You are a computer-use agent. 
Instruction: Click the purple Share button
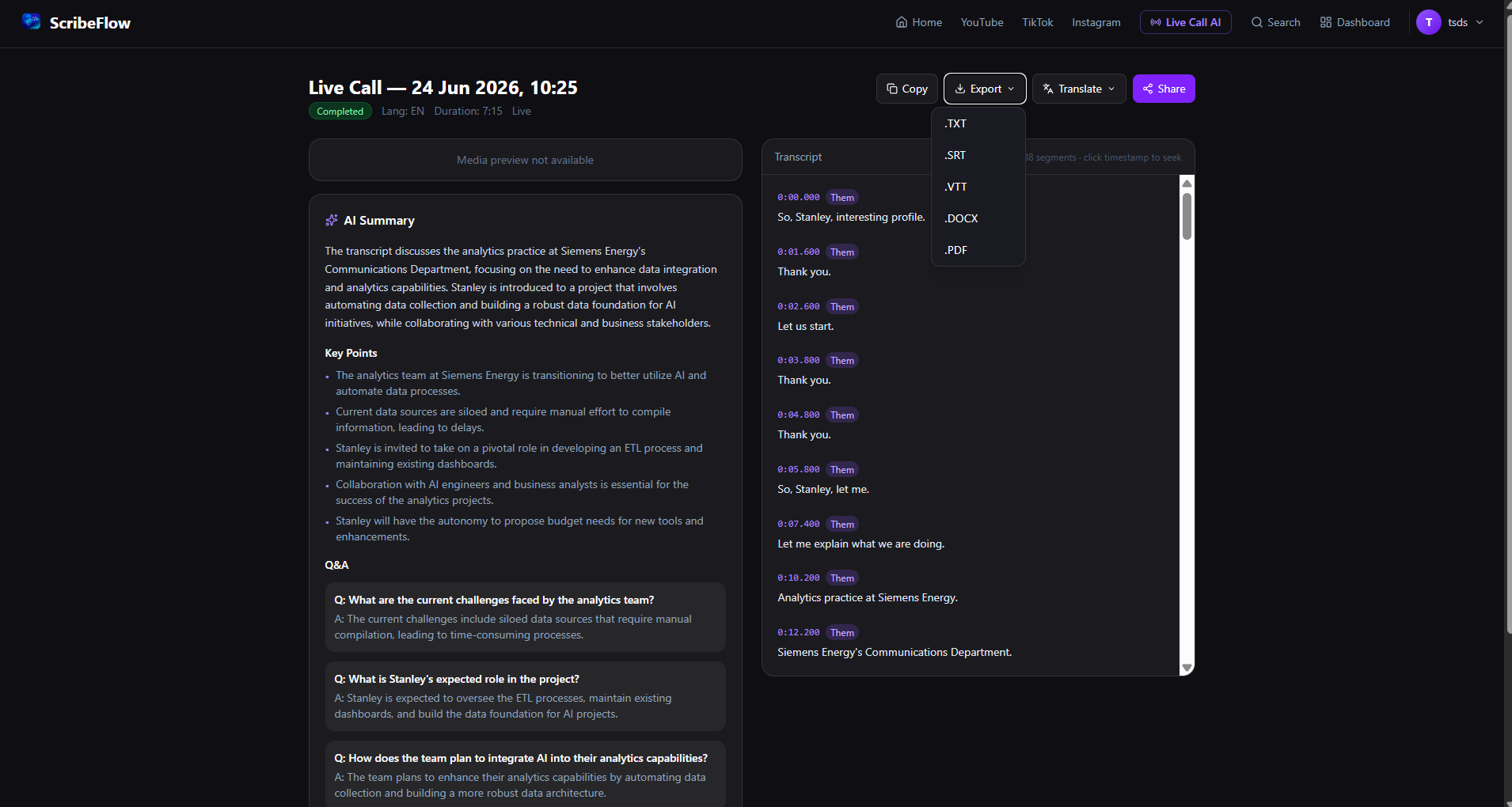(1164, 89)
